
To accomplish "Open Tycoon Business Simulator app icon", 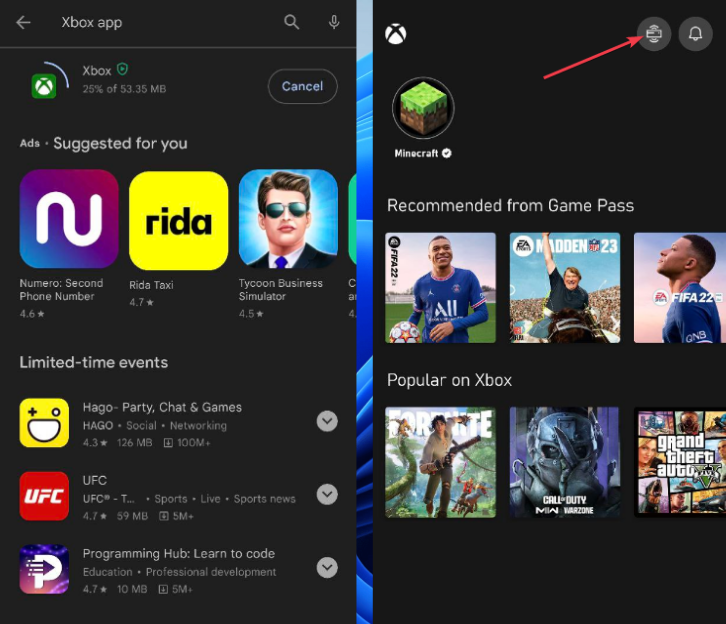I will click(288, 218).
